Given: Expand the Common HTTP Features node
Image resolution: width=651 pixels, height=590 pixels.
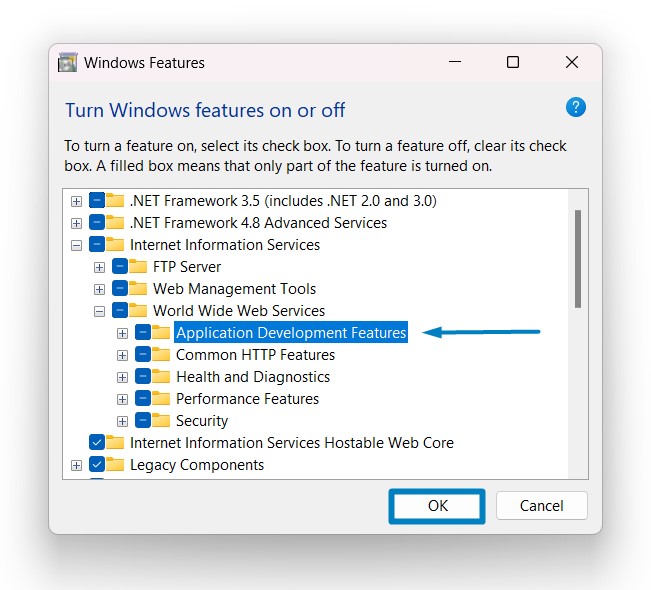Looking at the screenshot, I should coord(122,355).
